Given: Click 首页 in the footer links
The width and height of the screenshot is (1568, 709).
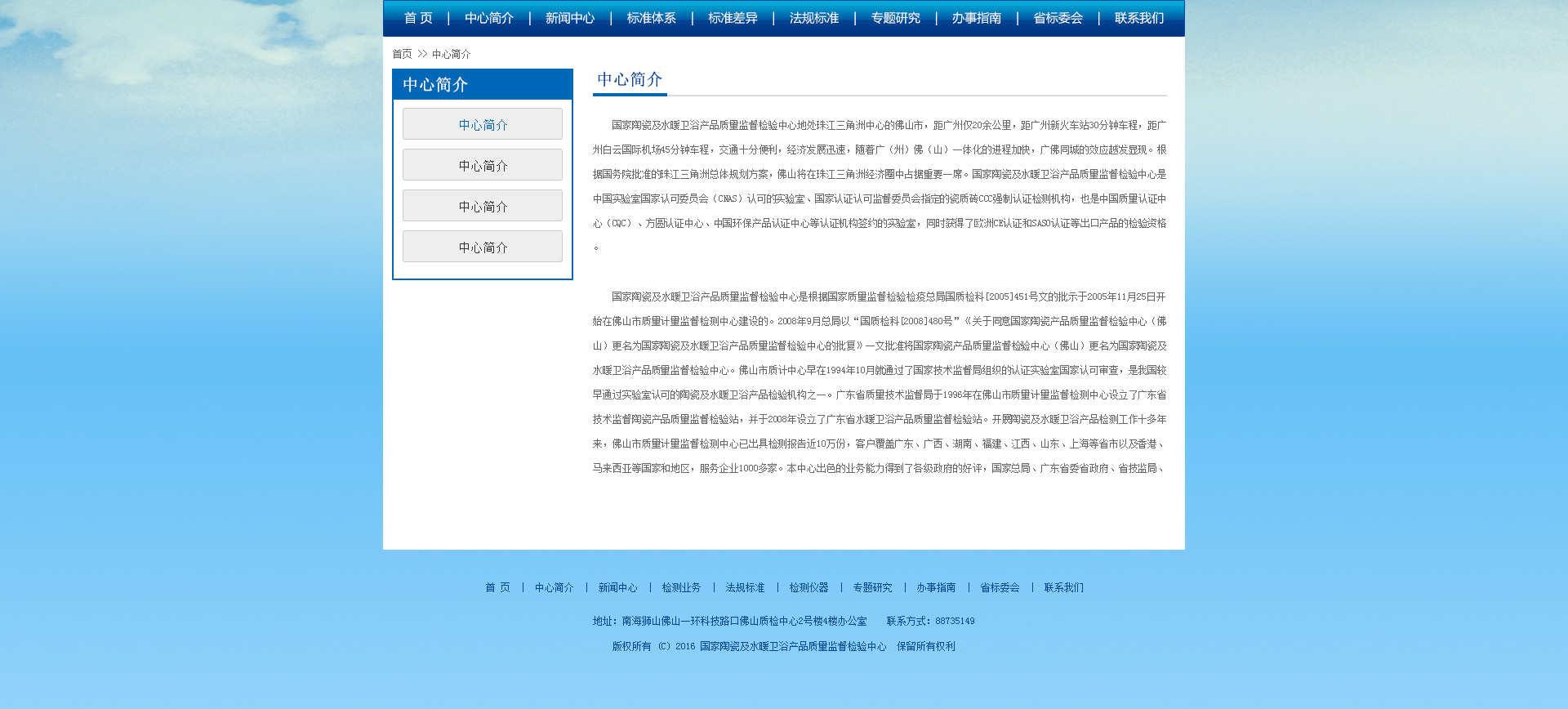Looking at the screenshot, I should (x=497, y=587).
